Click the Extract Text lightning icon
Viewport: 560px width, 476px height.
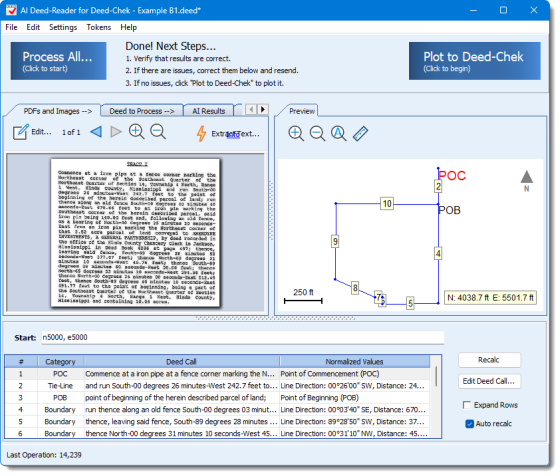click(x=201, y=134)
